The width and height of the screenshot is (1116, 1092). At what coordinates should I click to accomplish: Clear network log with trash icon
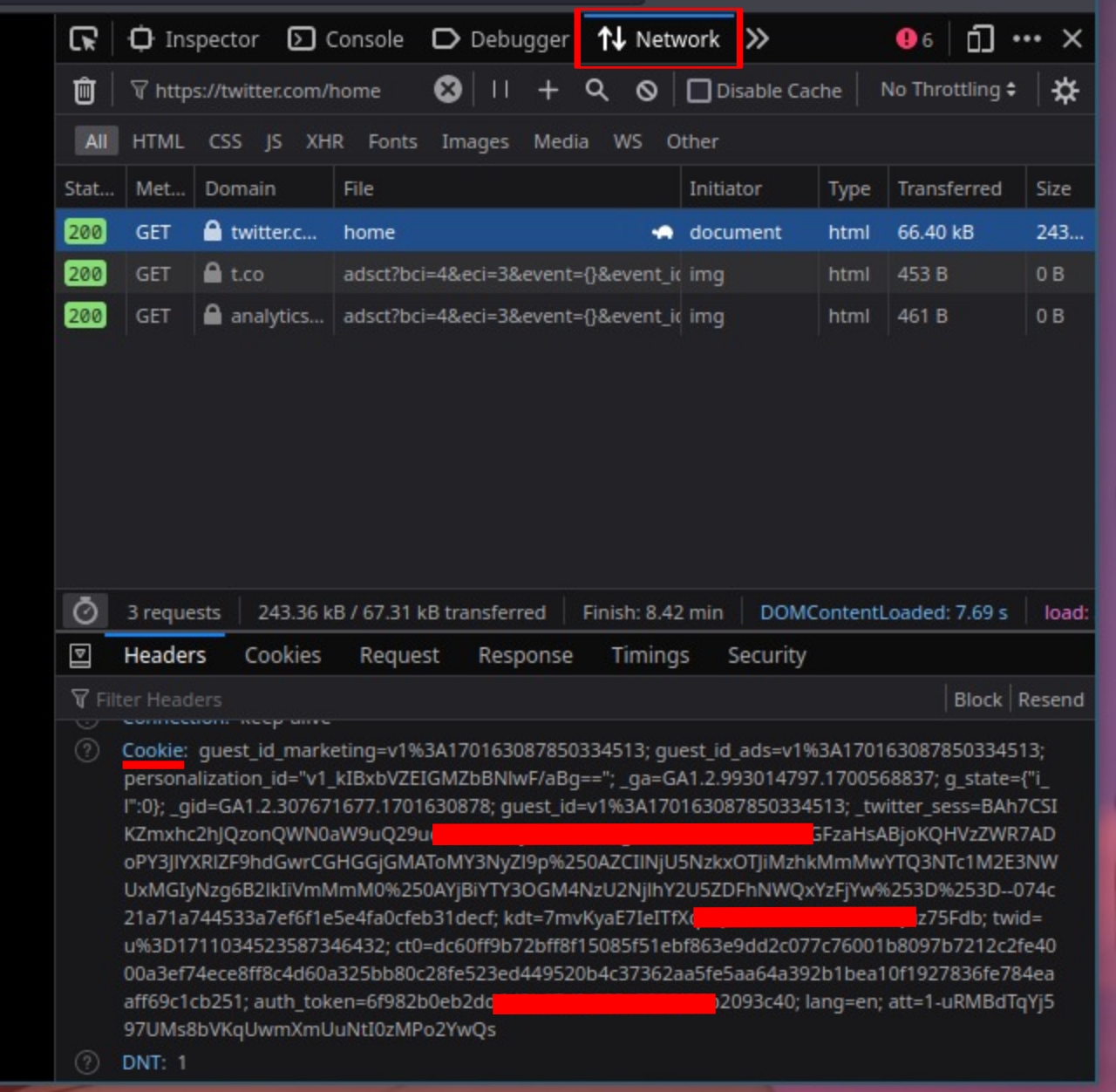tap(85, 90)
